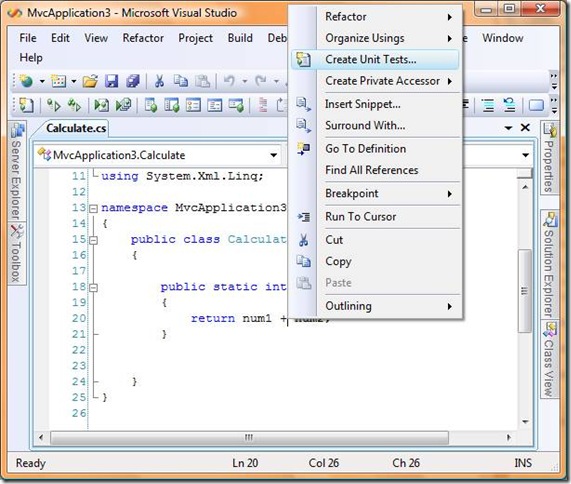Click the Comment Out Selected Lines toolbar icon
The image size is (571, 484).
[x=488, y=106]
